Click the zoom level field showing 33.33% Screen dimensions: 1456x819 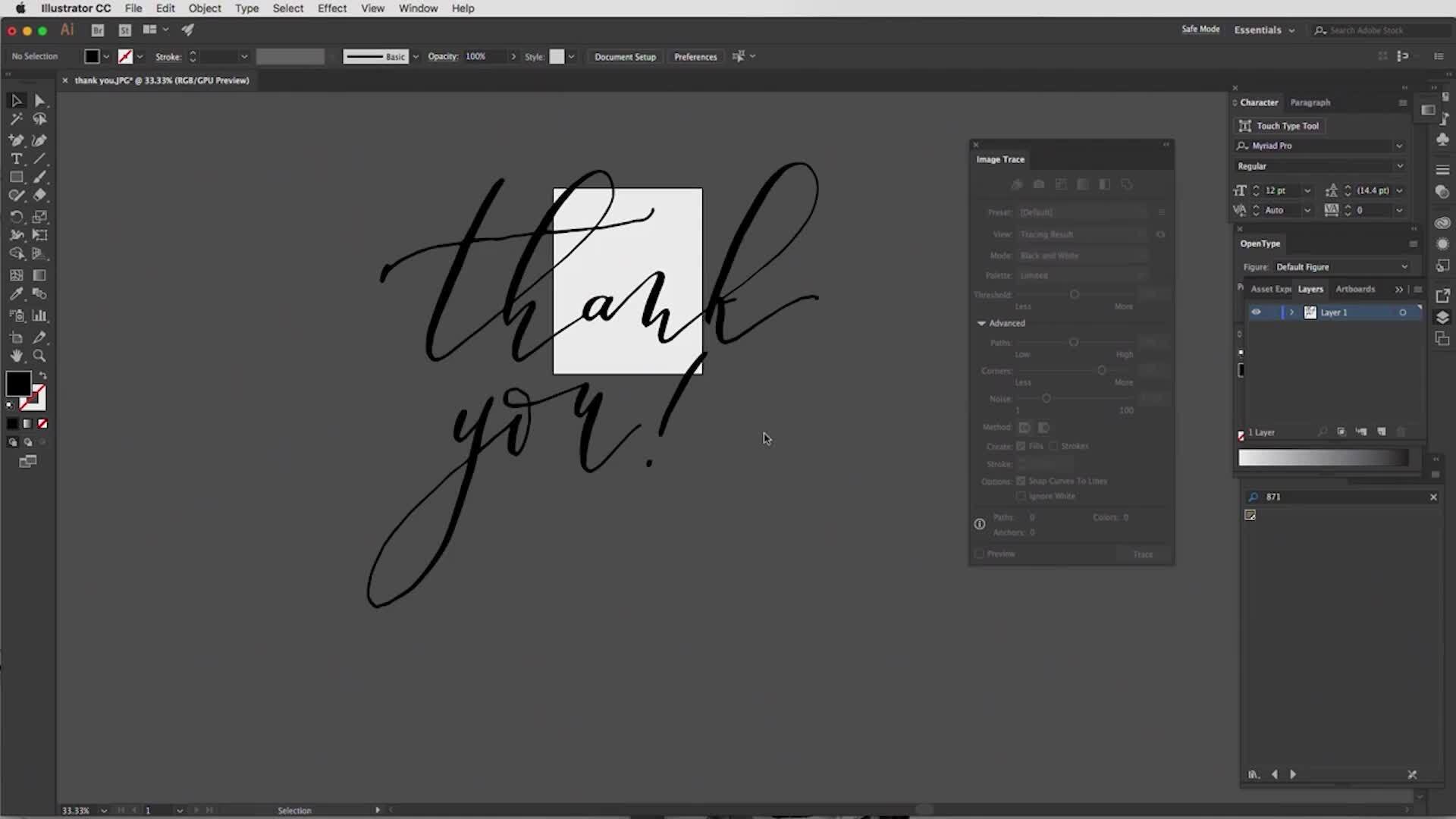[76, 810]
